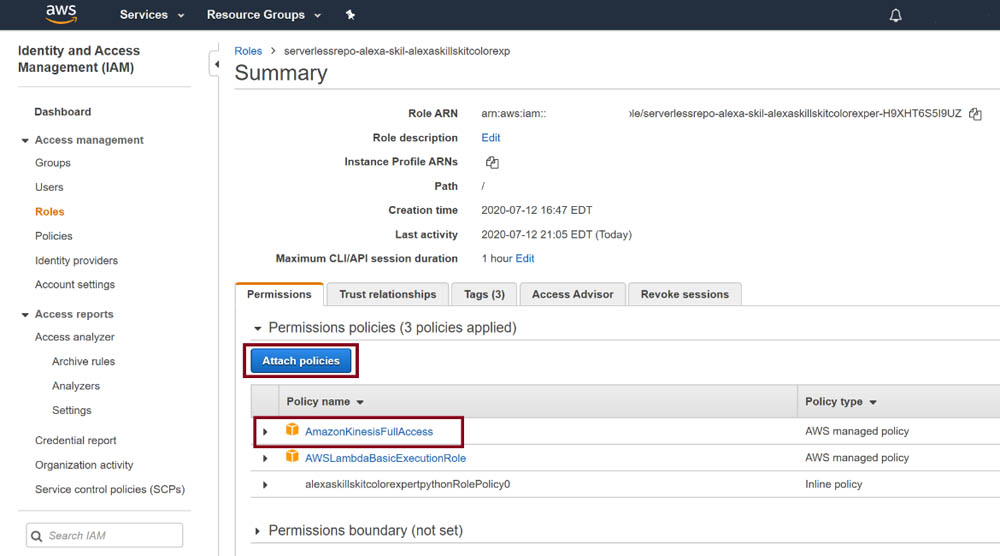Image resolution: width=1000 pixels, height=556 pixels.
Task: Open Analyzers page
Action: (76, 386)
